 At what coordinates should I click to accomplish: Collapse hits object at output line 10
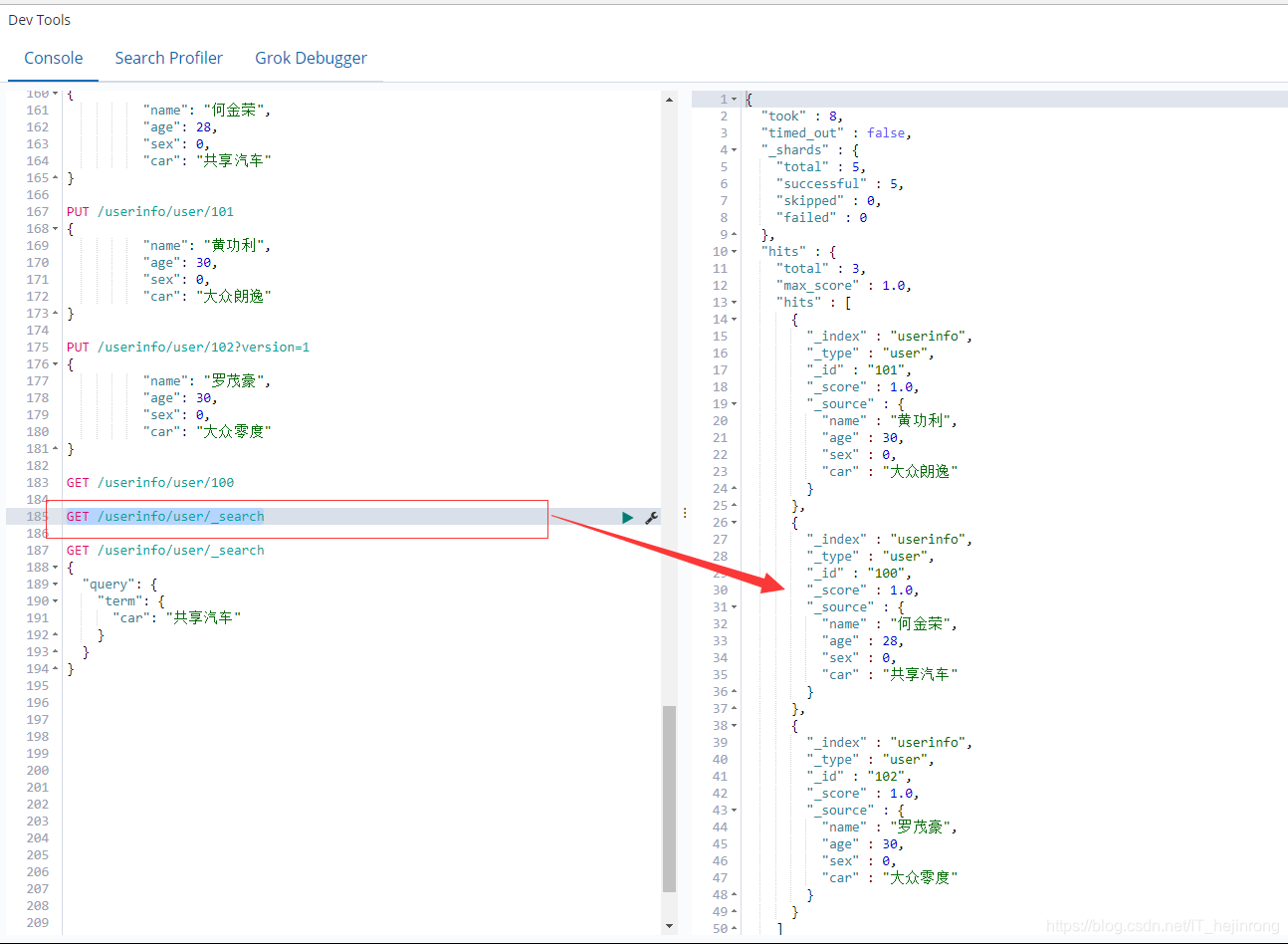click(735, 252)
